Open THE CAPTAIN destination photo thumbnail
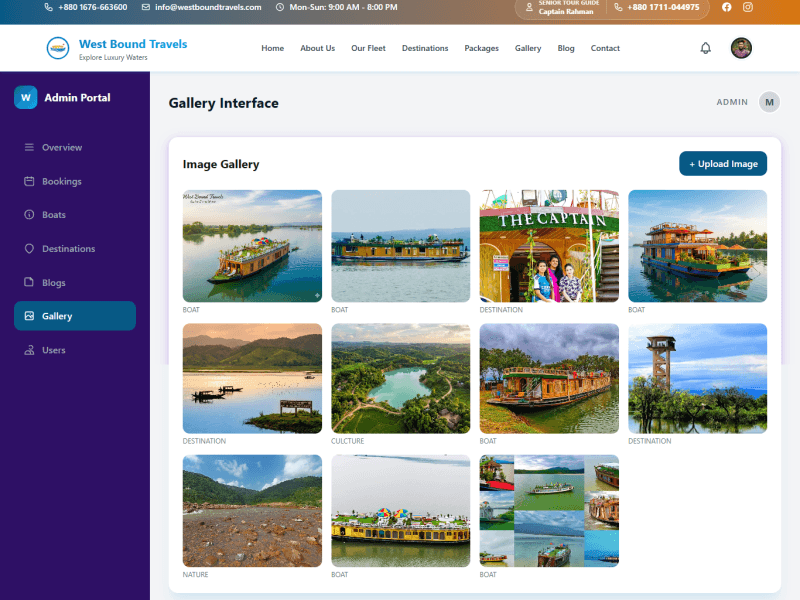The height and width of the screenshot is (600, 800). tap(549, 246)
